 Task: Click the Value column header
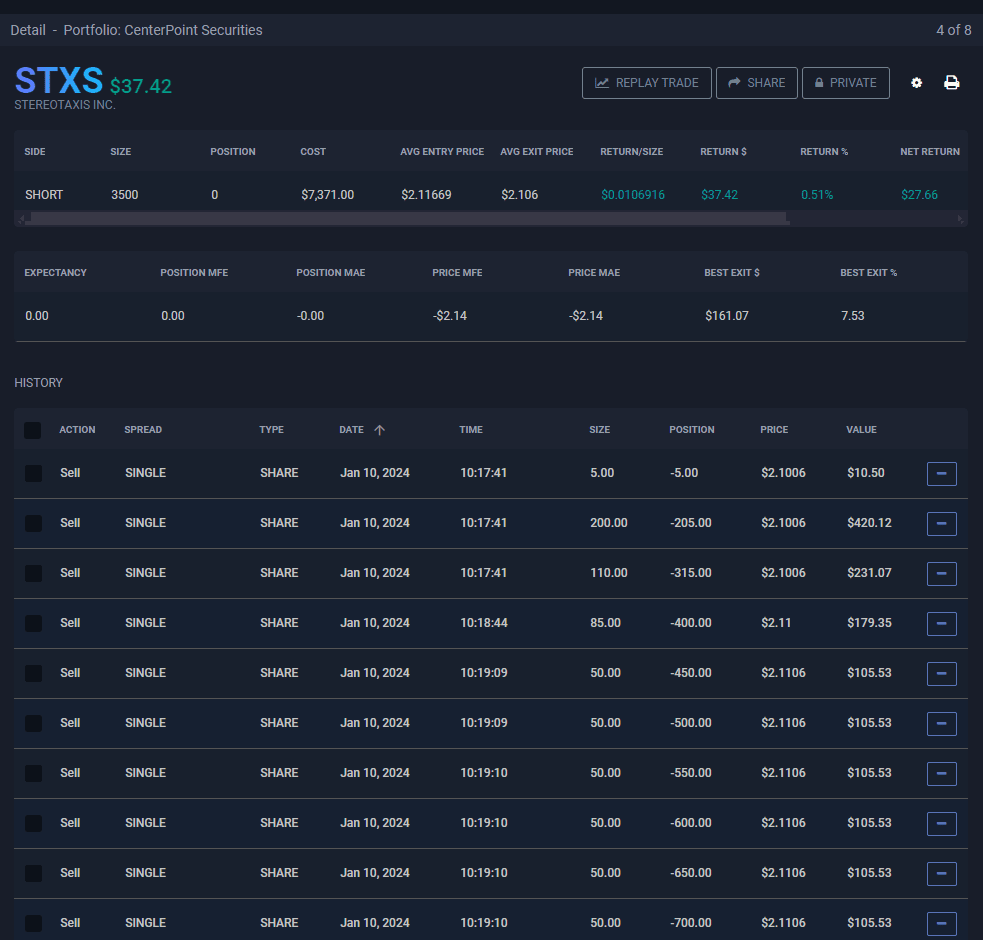(x=861, y=430)
